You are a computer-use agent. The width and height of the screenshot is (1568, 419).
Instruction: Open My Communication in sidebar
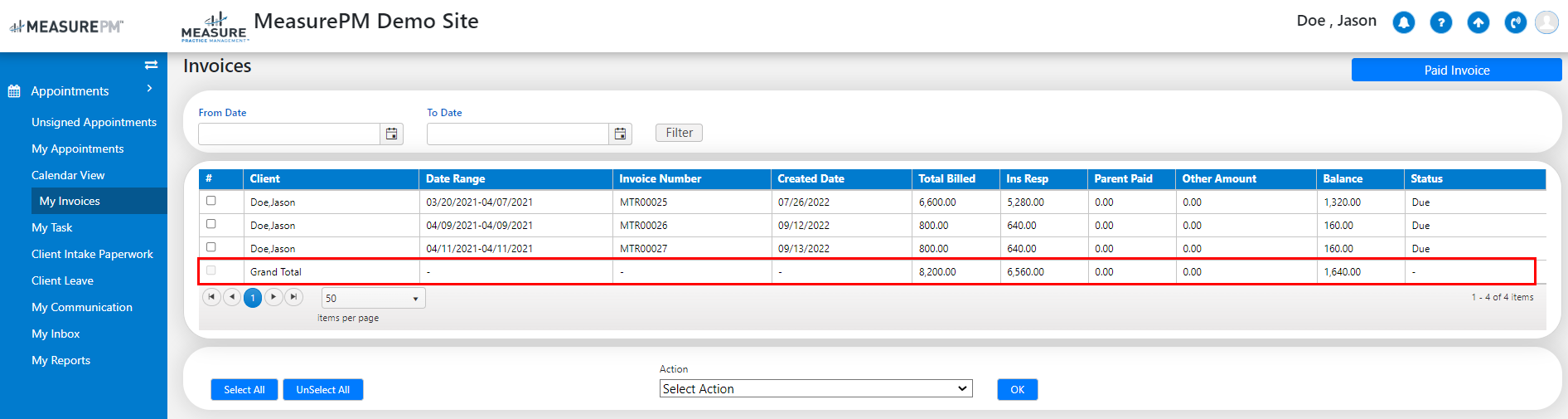tap(82, 307)
